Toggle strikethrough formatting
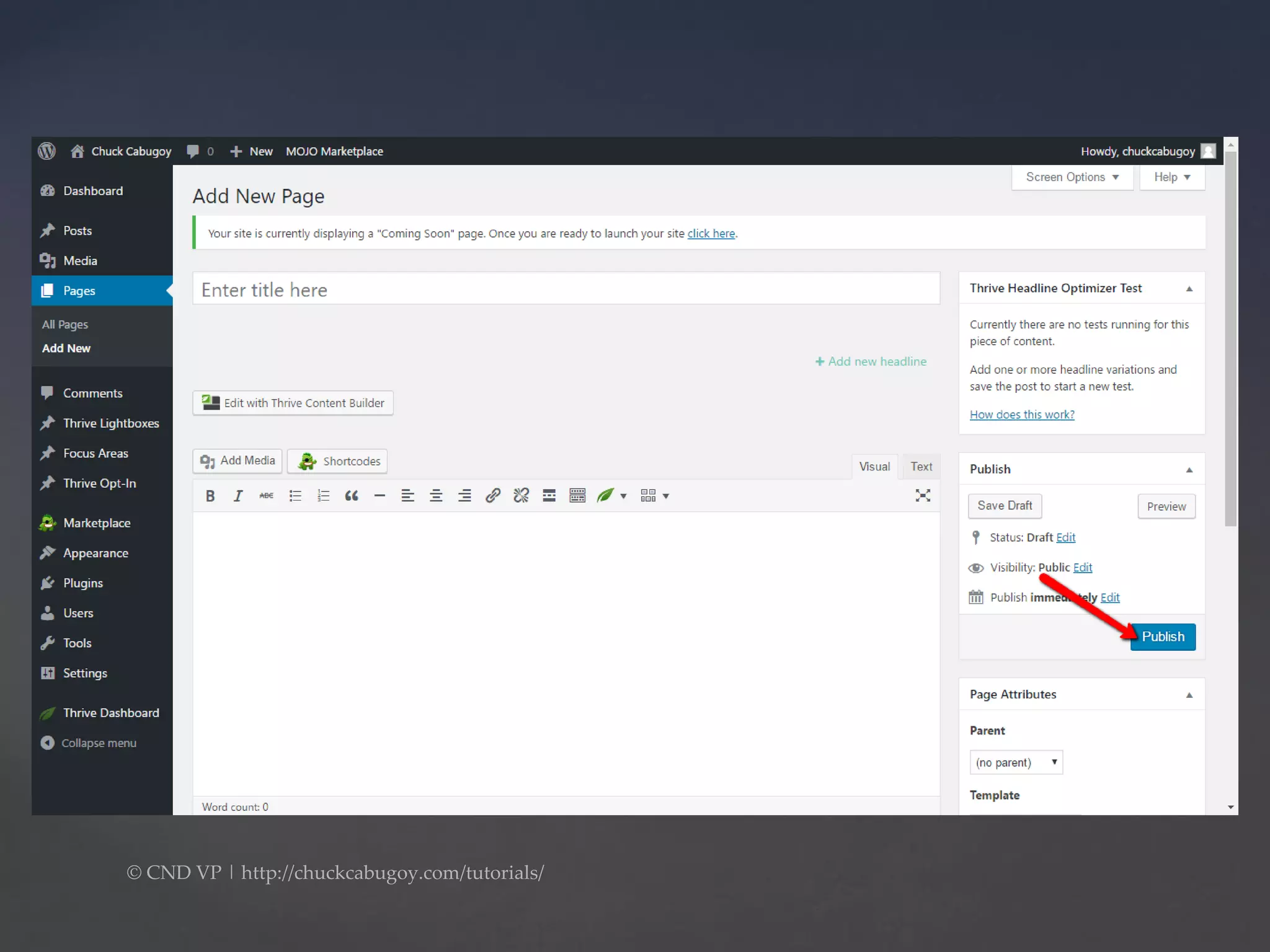Viewport: 1270px width, 952px height. pyautogui.click(x=267, y=496)
